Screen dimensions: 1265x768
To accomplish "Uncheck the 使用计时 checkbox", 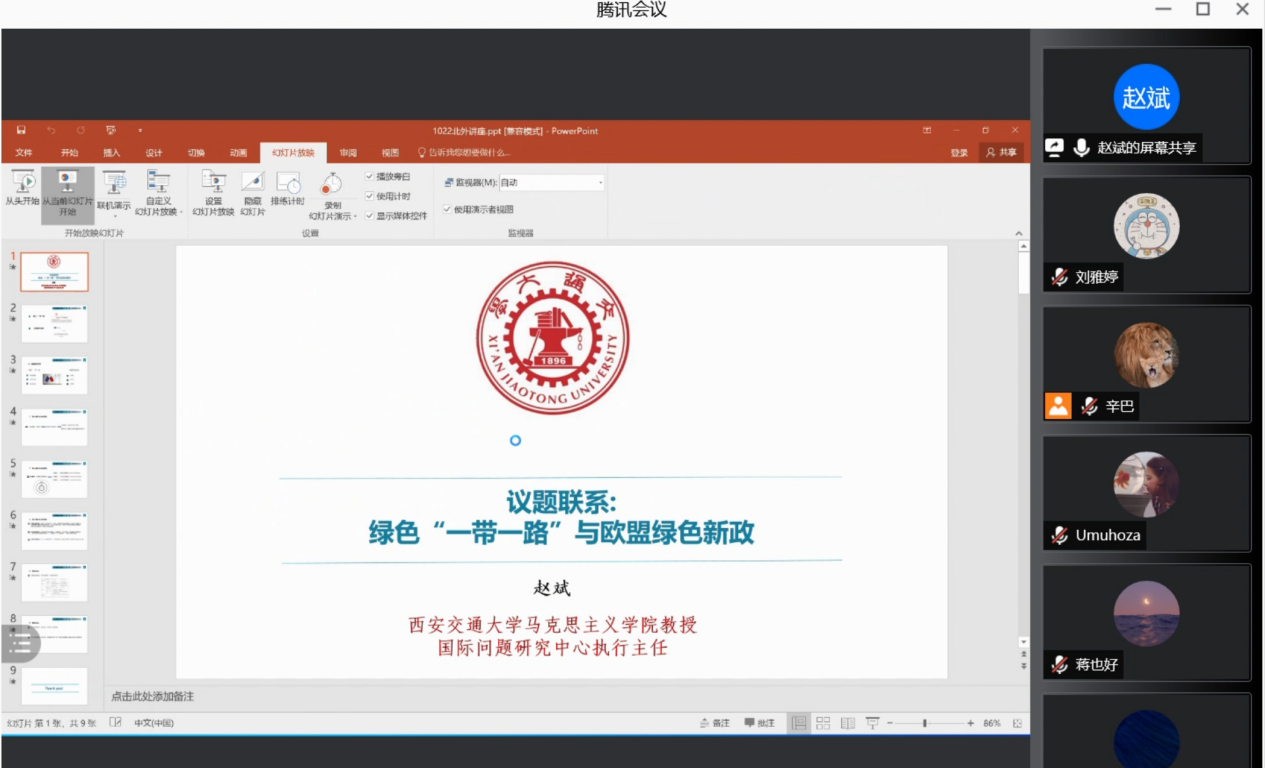I will click(x=369, y=196).
